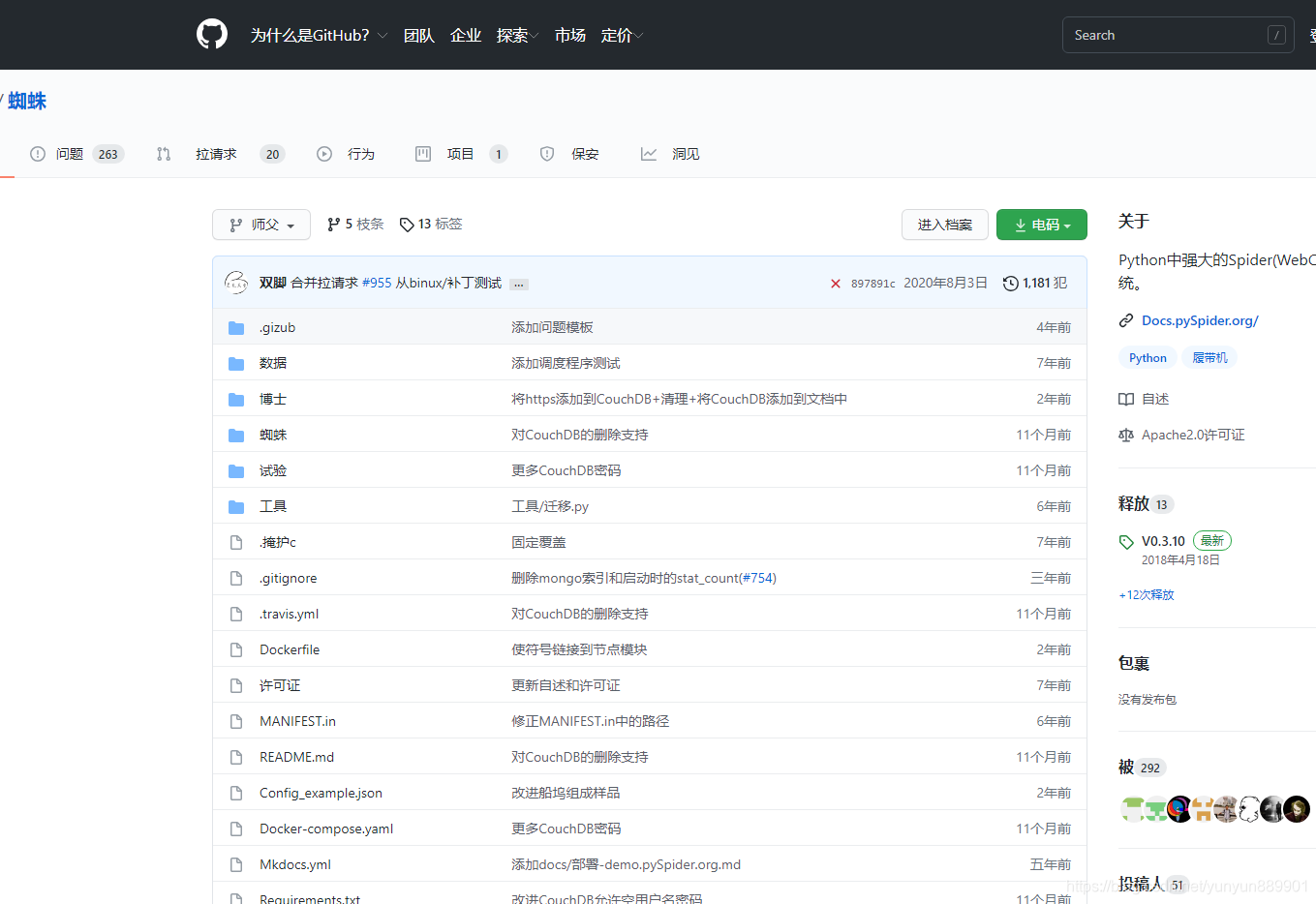Click the license scale icon beside Apache2.0
The width and height of the screenshot is (1316, 904).
[x=1126, y=436]
